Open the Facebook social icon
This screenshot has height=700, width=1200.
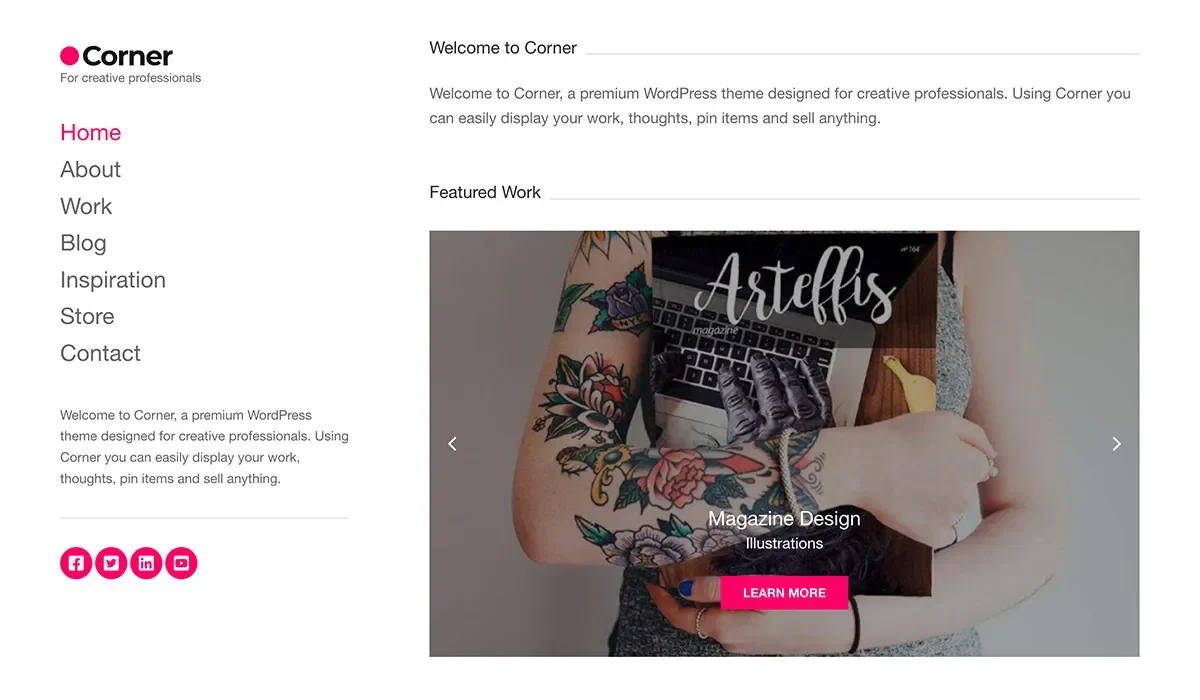(x=76, y=563)
